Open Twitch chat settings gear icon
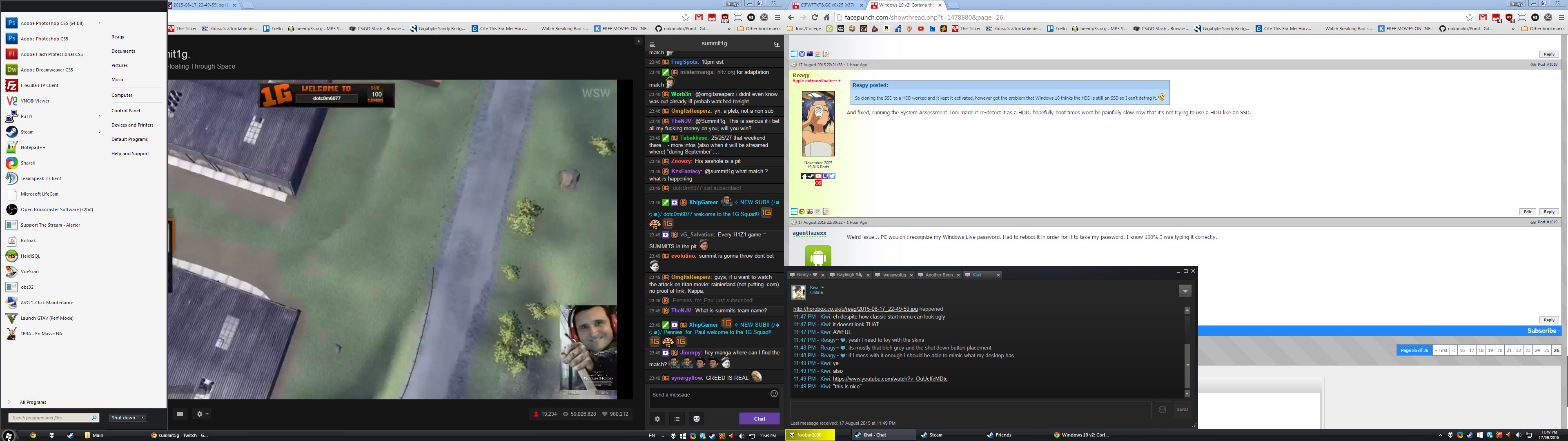The height and width of the screenshot is (441, 1568). (x=657, y=419)
